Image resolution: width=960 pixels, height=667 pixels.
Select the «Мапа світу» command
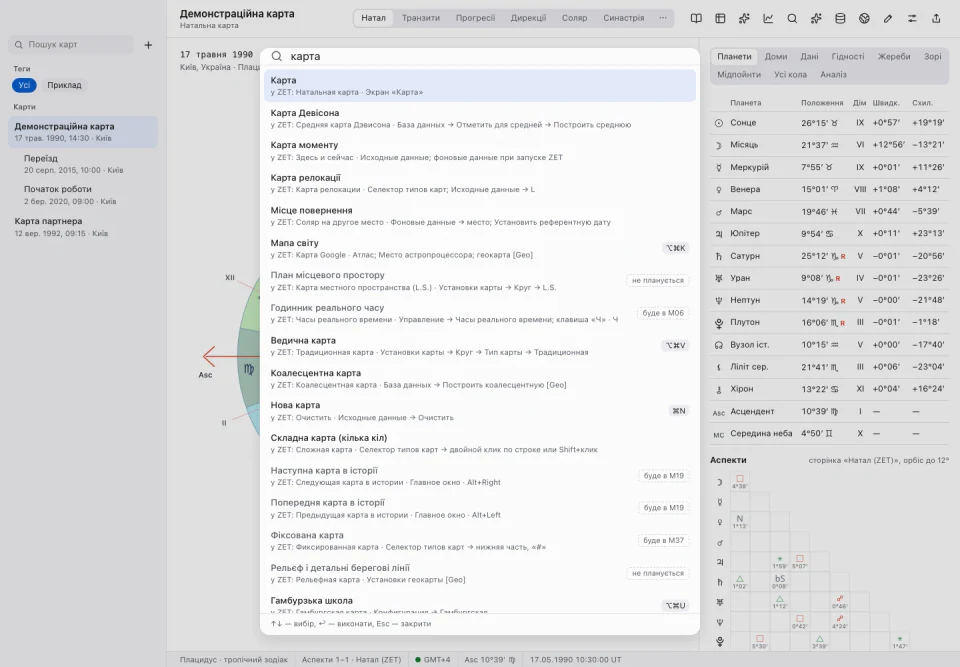click(480, 248)
